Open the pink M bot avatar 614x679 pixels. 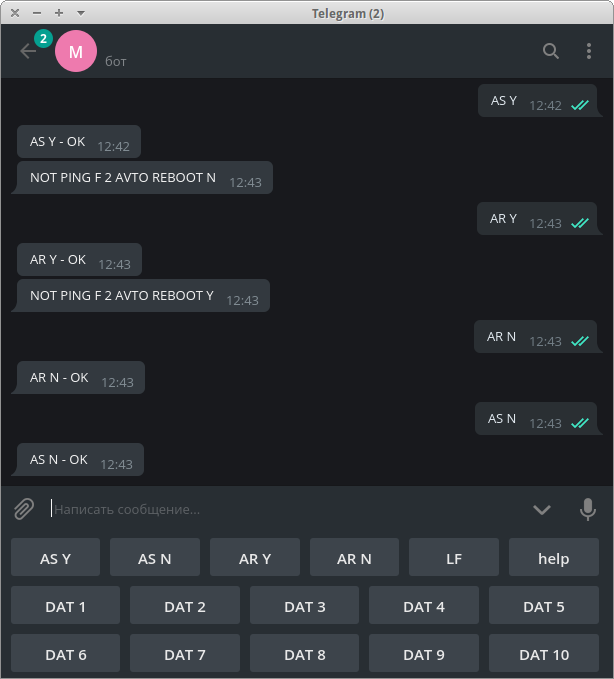click(76, 51)
